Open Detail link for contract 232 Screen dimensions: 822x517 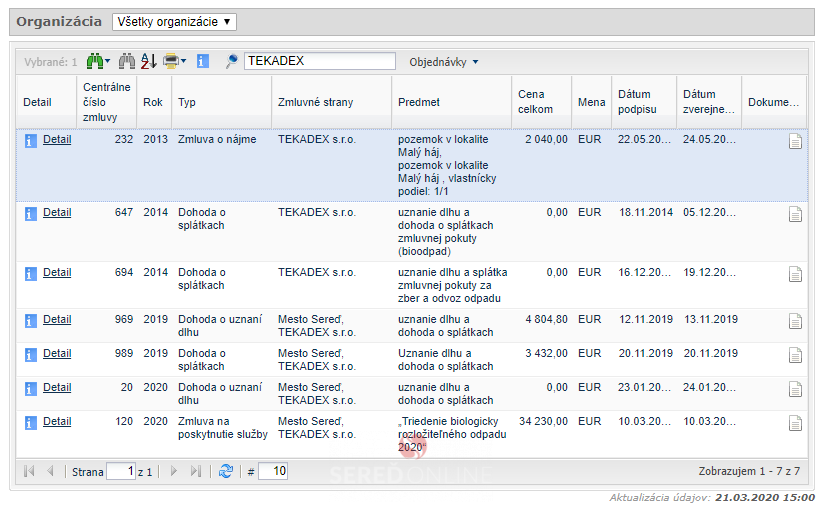[x=57, y=139]
